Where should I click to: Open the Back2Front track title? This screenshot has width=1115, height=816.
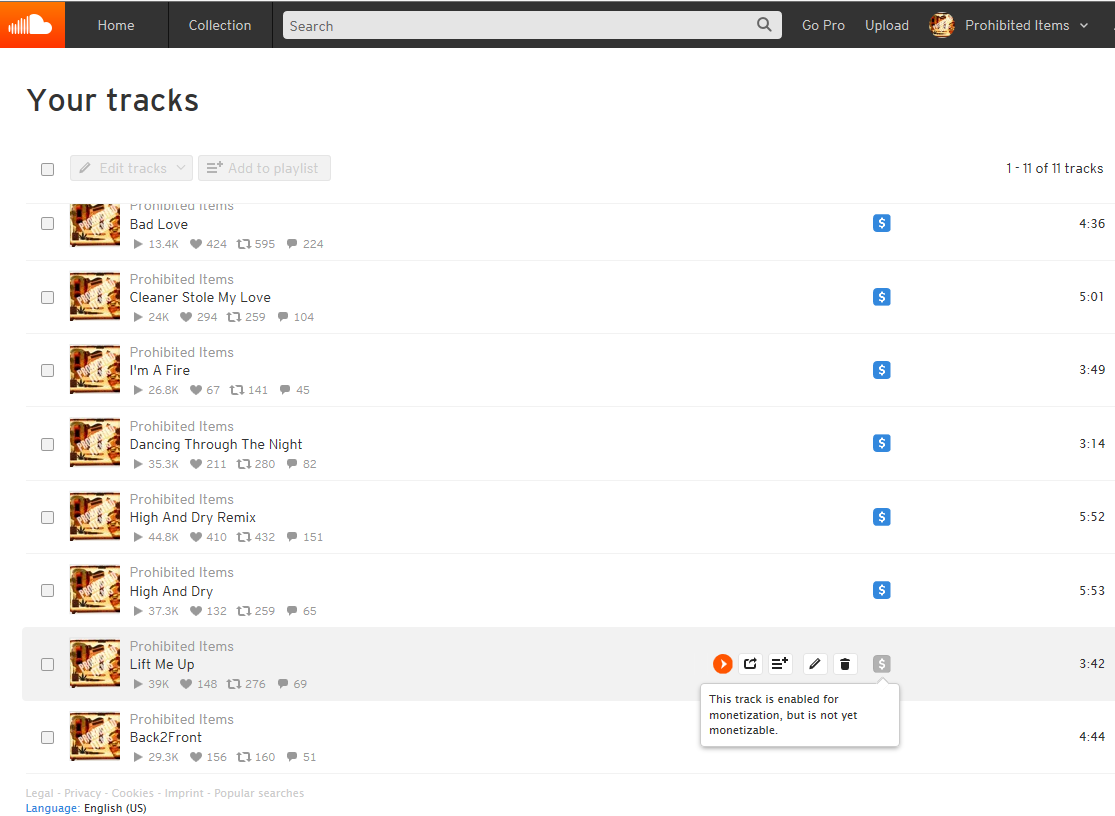point(166,737)
